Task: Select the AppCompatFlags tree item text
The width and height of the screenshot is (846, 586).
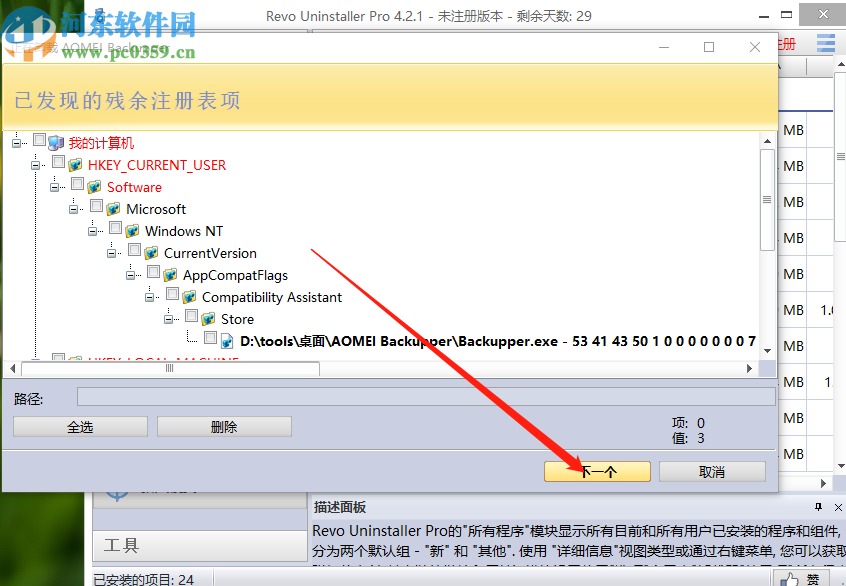Action: click(x=235, y=276)
